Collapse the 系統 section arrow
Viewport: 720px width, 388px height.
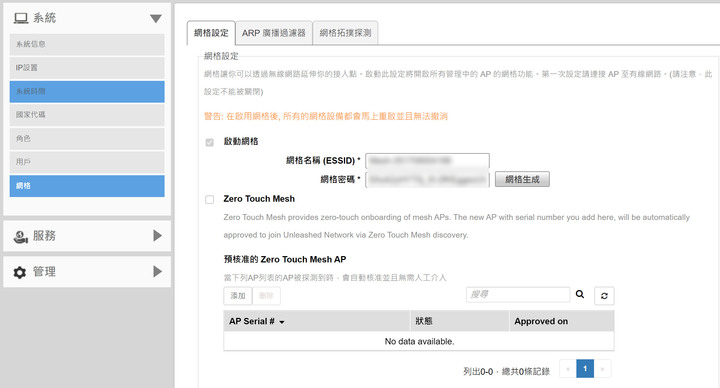tap(156, 18)
